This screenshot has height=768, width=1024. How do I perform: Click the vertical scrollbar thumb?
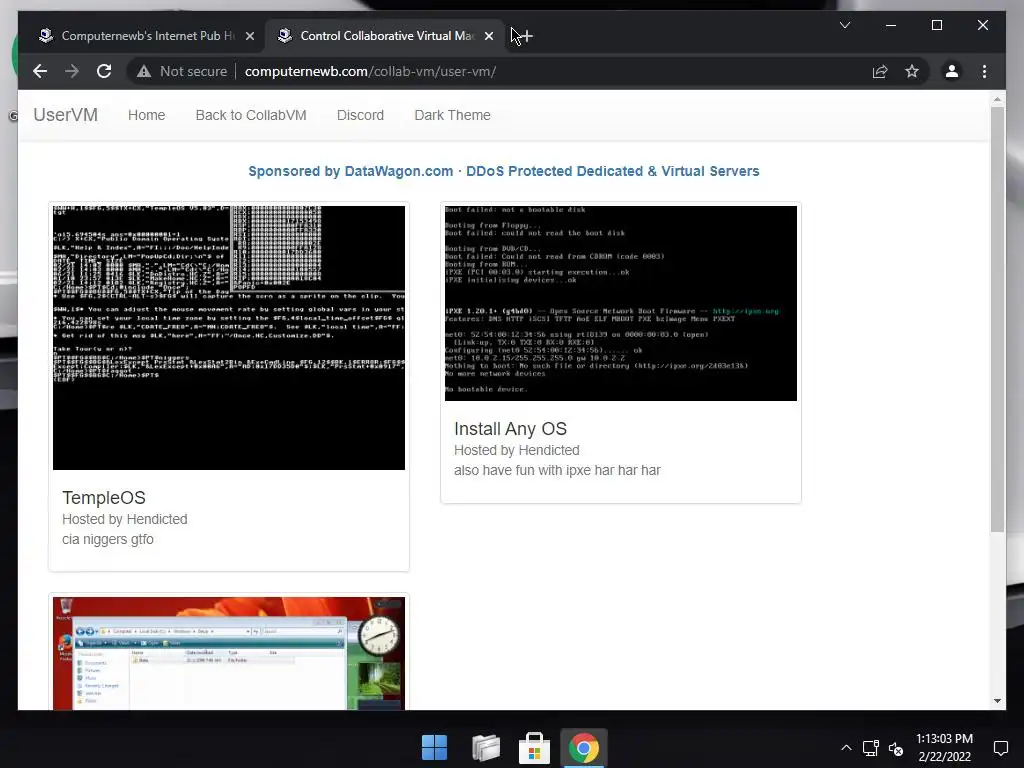[997, 319]
